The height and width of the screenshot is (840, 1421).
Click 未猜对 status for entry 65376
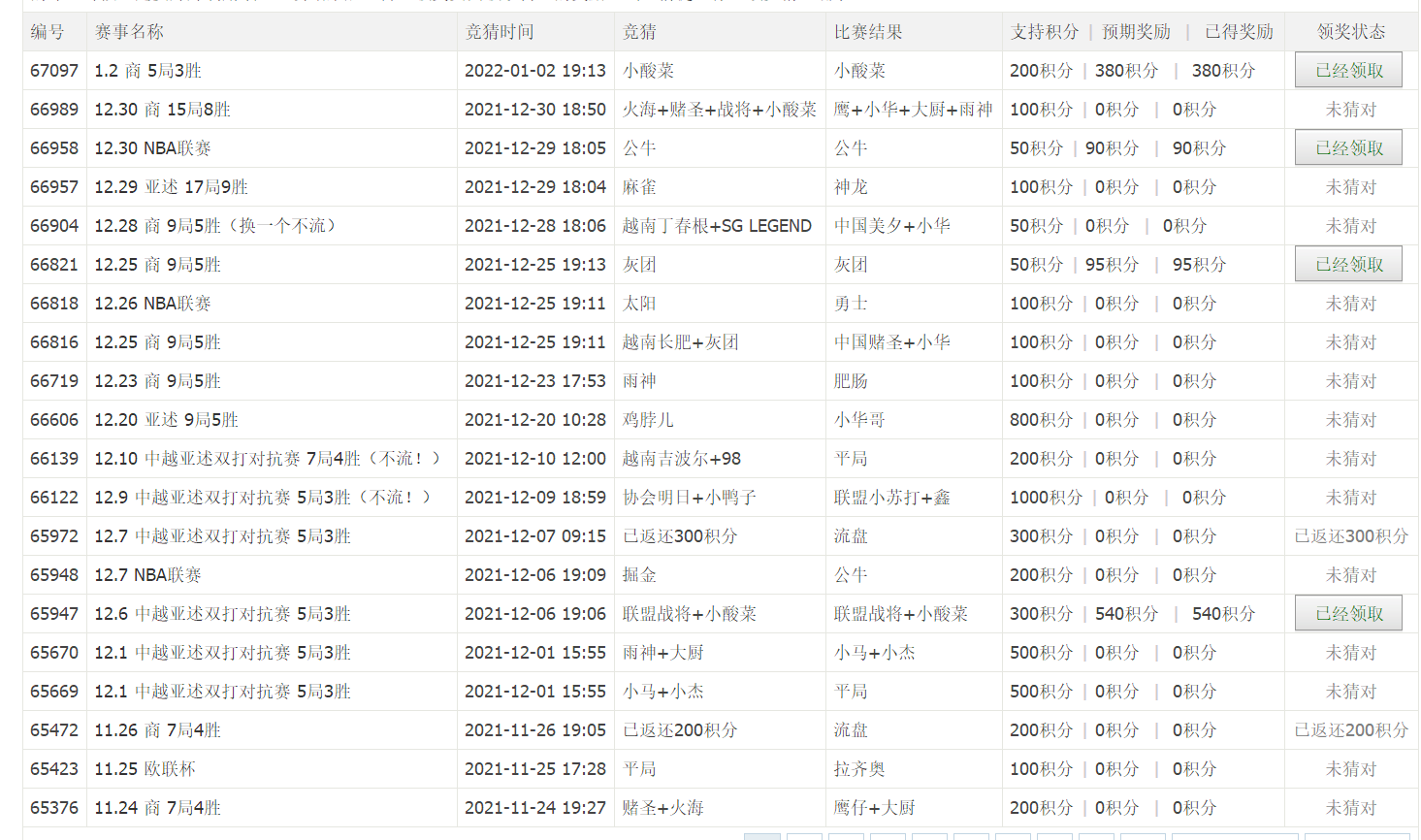click(1351, 808)
